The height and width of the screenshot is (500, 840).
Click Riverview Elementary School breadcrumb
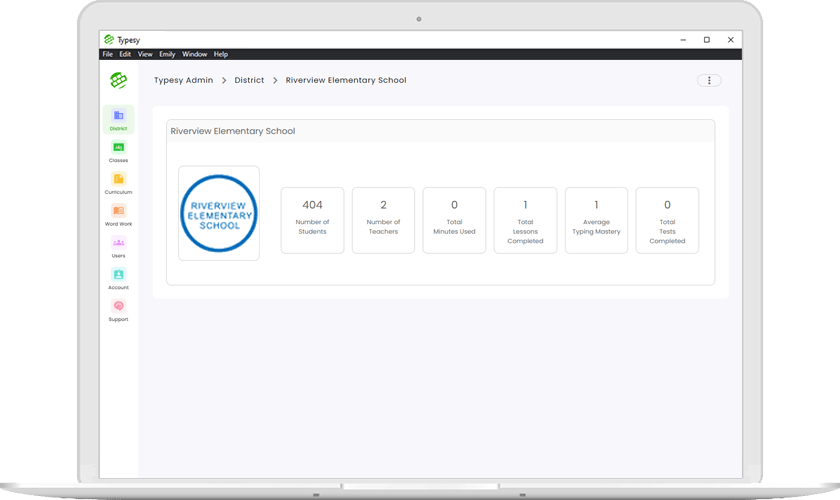coord(346,80)
